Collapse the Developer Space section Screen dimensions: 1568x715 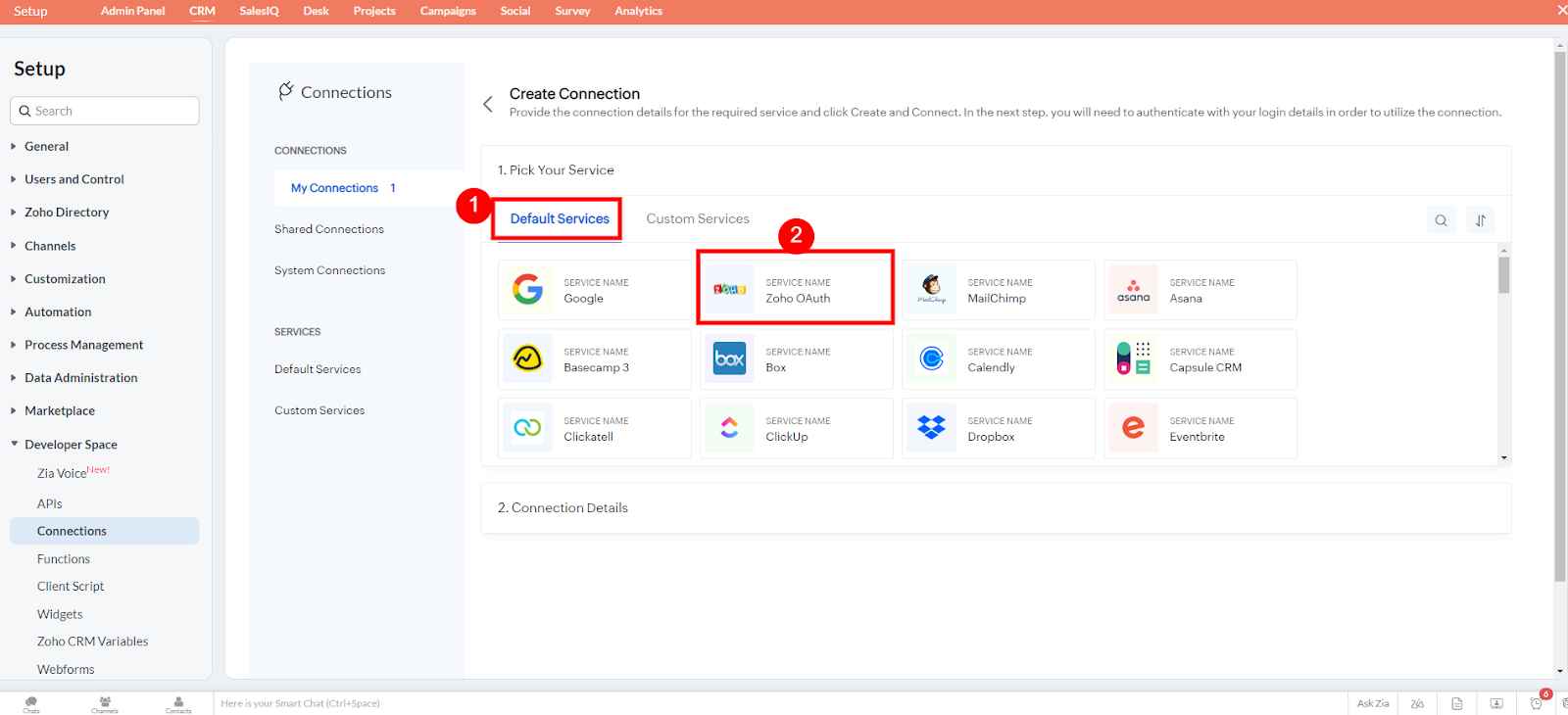point(71,445)
